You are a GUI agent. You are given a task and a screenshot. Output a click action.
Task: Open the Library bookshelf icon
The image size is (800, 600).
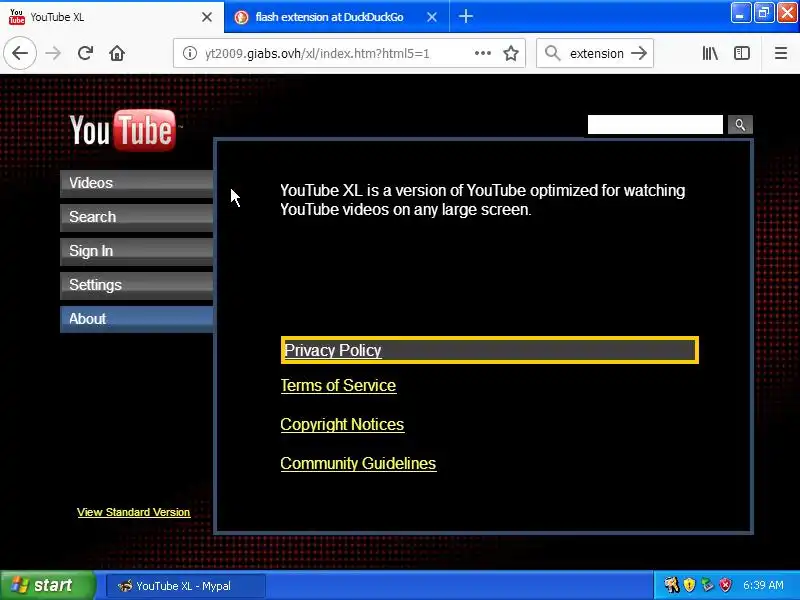click(x=710, y=53)
